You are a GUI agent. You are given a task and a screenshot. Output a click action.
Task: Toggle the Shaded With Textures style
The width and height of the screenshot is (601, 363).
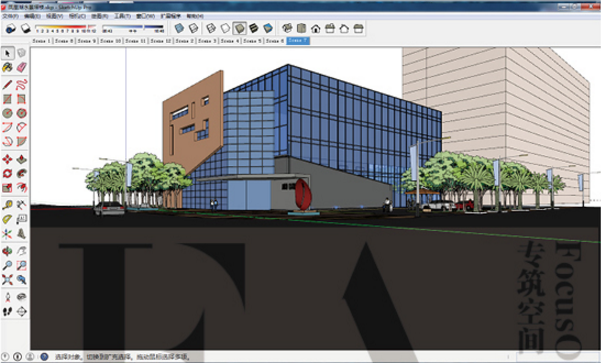(x=253, y=28)
